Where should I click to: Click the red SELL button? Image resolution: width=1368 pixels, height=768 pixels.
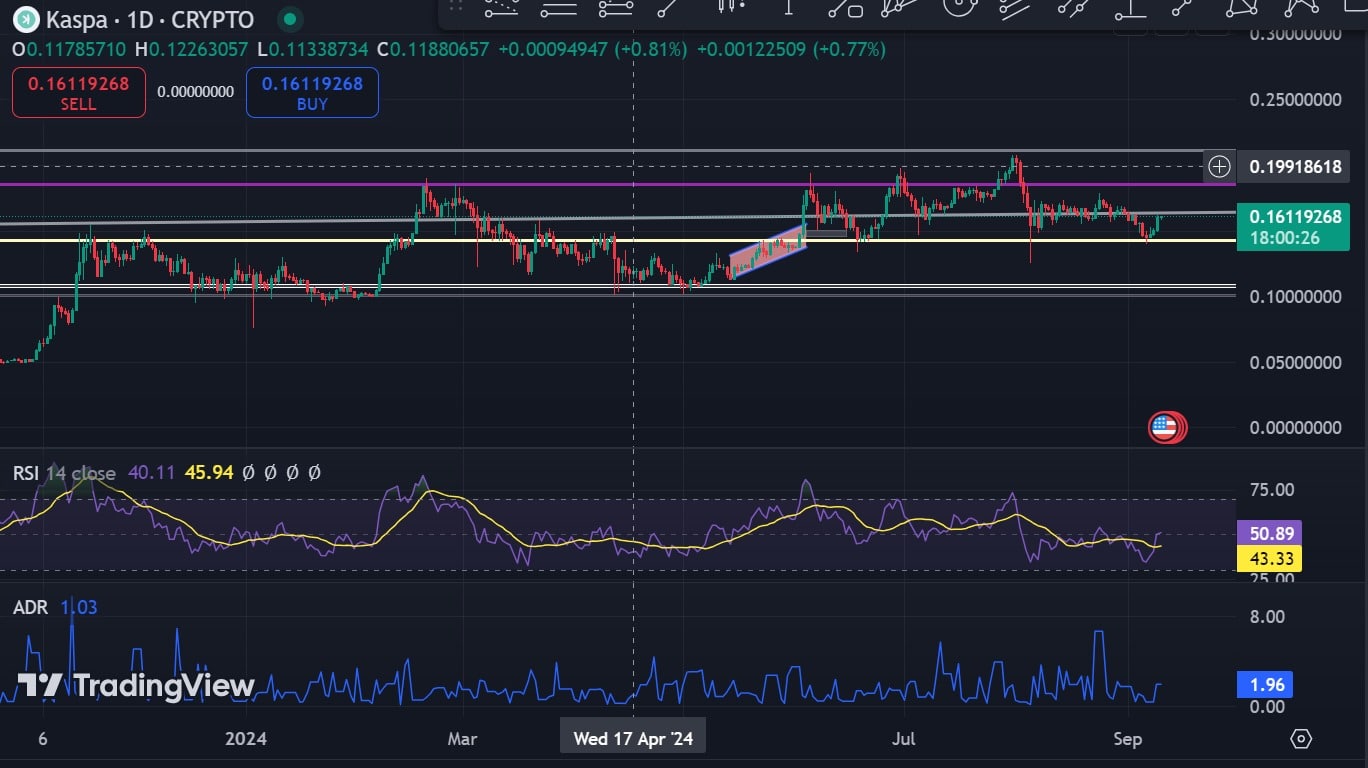tap(78, 92)
